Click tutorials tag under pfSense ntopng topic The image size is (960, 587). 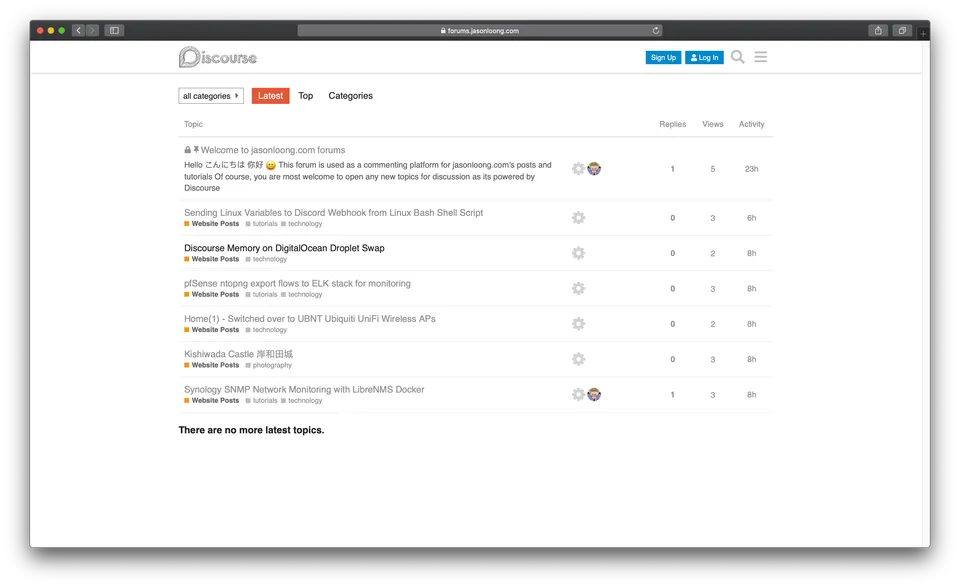pyautogui.click(x=261, y=294)
